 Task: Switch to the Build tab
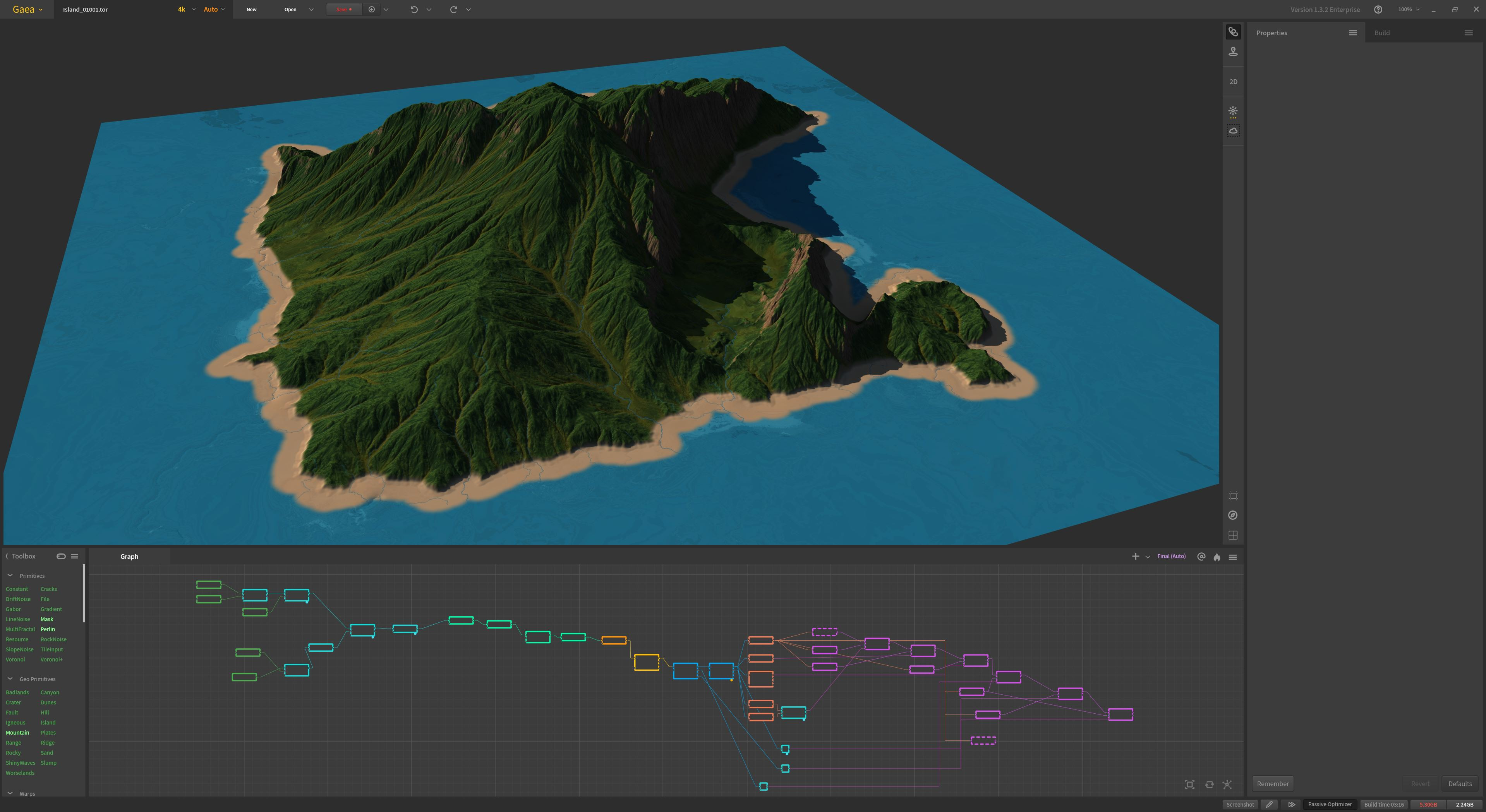[1381, 33]
